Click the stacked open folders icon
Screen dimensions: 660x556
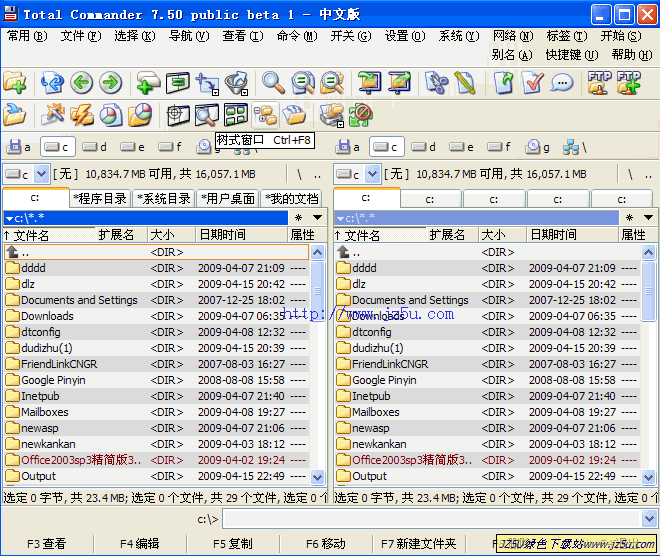coord(294,115)
